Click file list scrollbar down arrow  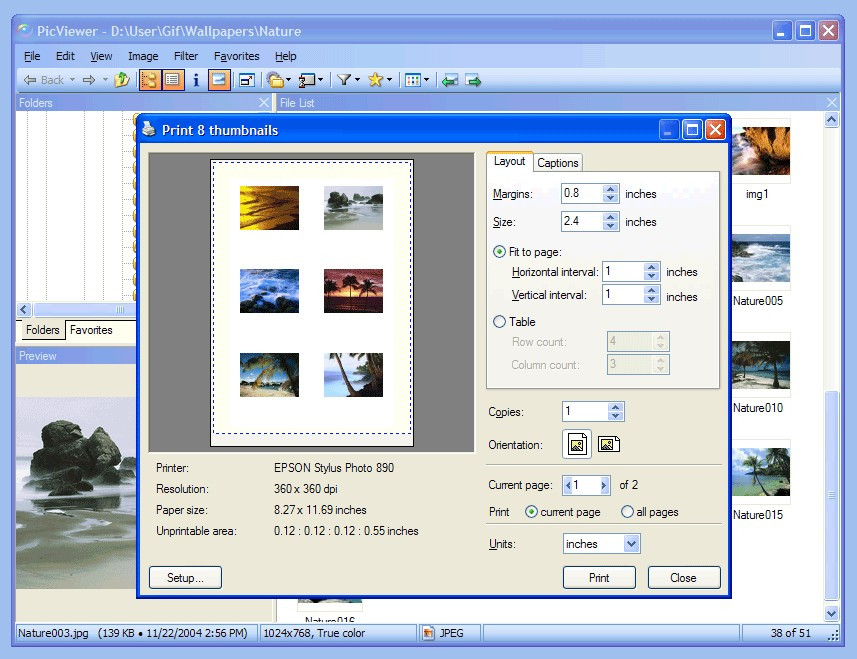click(831, 613)
